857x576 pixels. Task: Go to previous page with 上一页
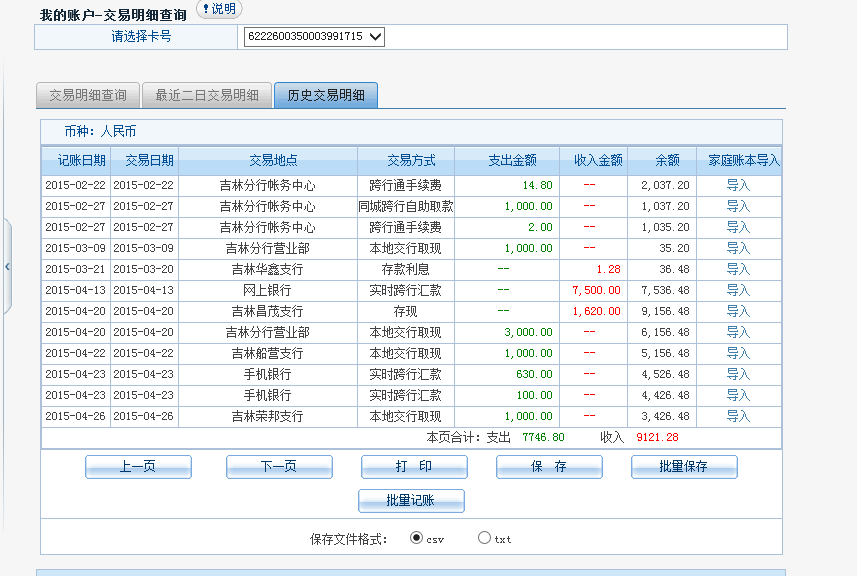(x=138, y=467)
